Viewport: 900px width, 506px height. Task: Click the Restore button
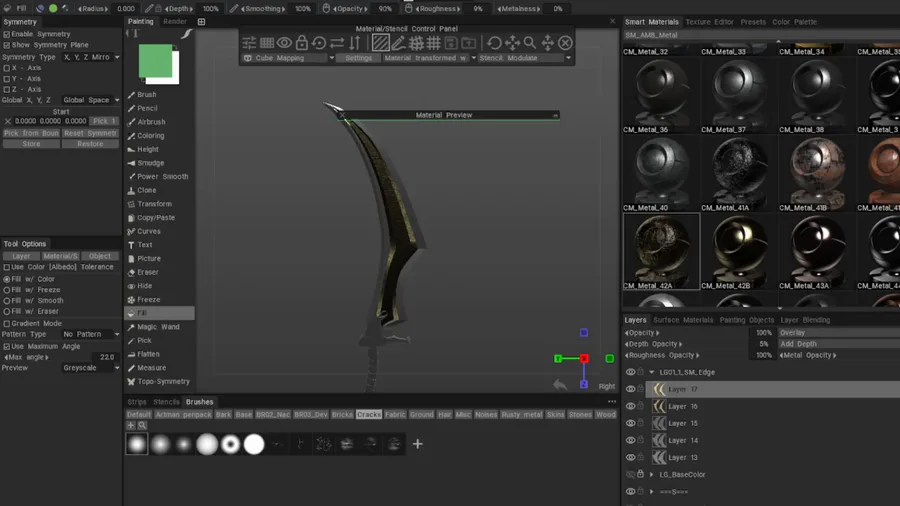click(x=91, y=144)
